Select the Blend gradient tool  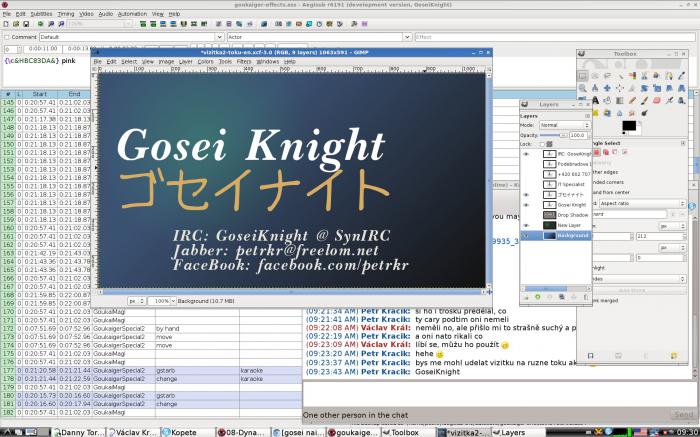click(x=620, y=100)
